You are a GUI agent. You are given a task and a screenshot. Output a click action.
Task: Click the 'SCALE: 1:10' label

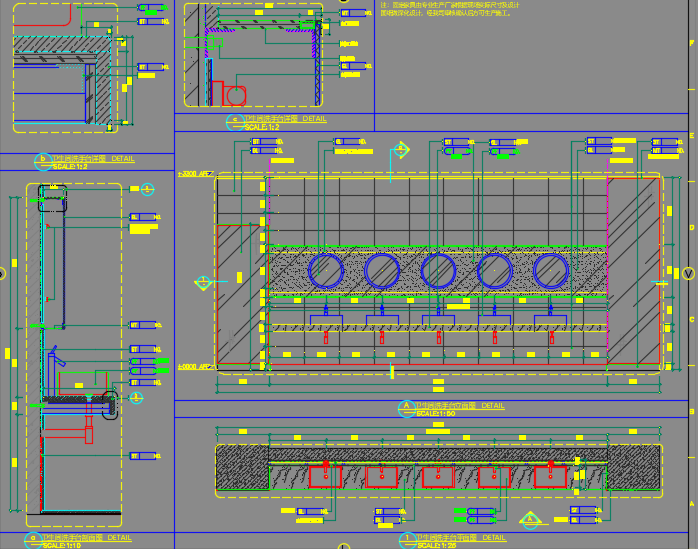click(62, 545)
